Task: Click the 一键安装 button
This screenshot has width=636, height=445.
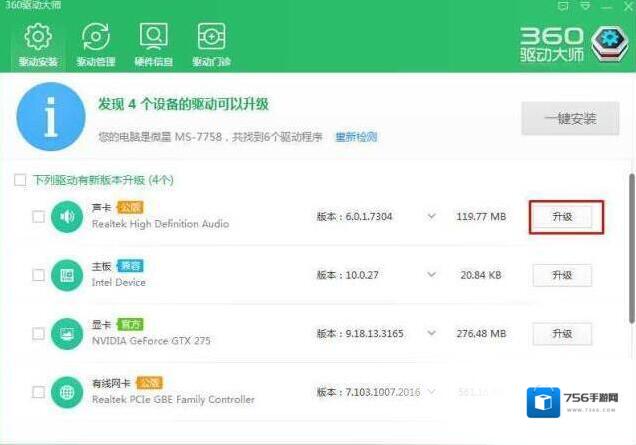Action: [x=570, y=118]
